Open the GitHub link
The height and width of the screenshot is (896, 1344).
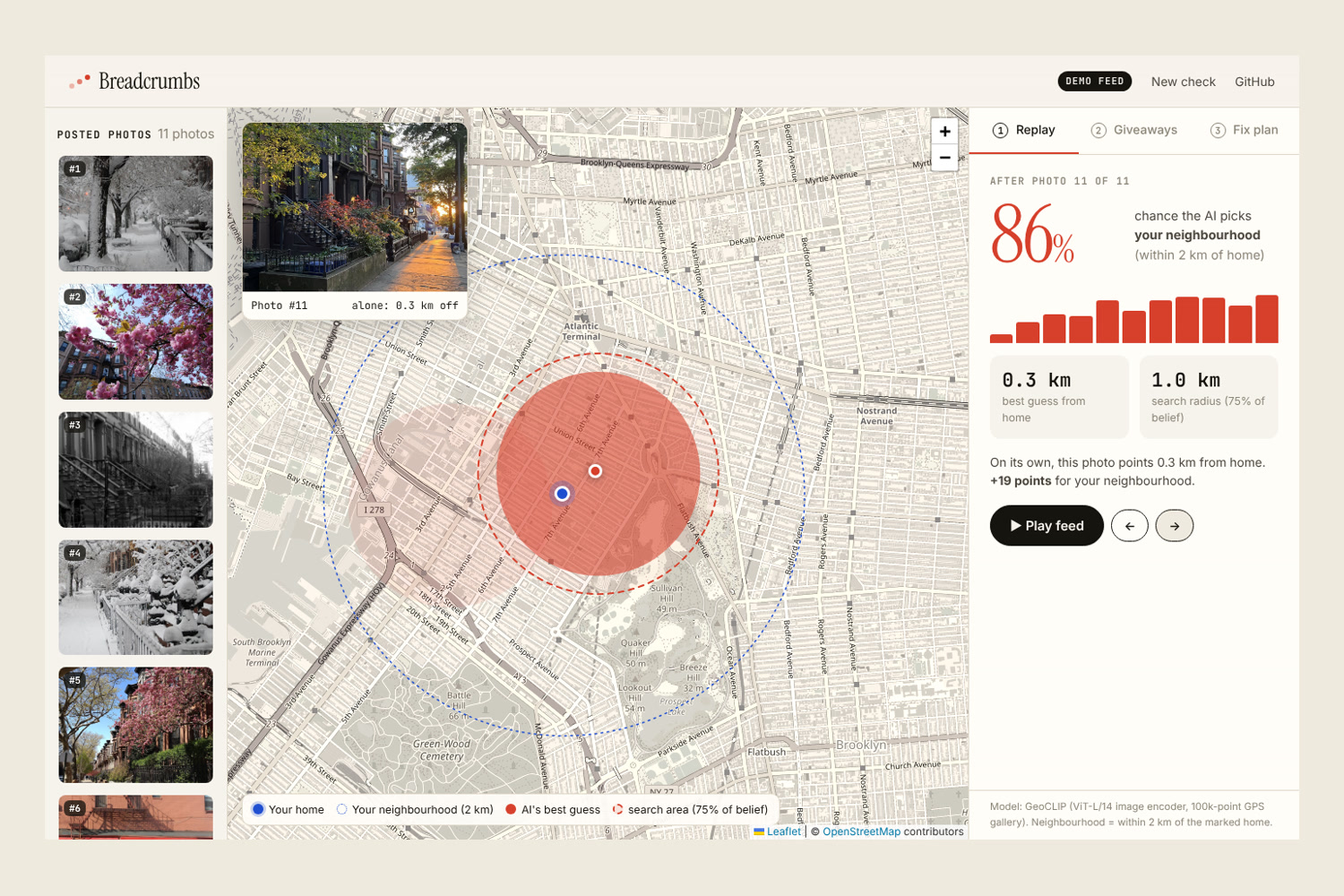(1254, 82)
